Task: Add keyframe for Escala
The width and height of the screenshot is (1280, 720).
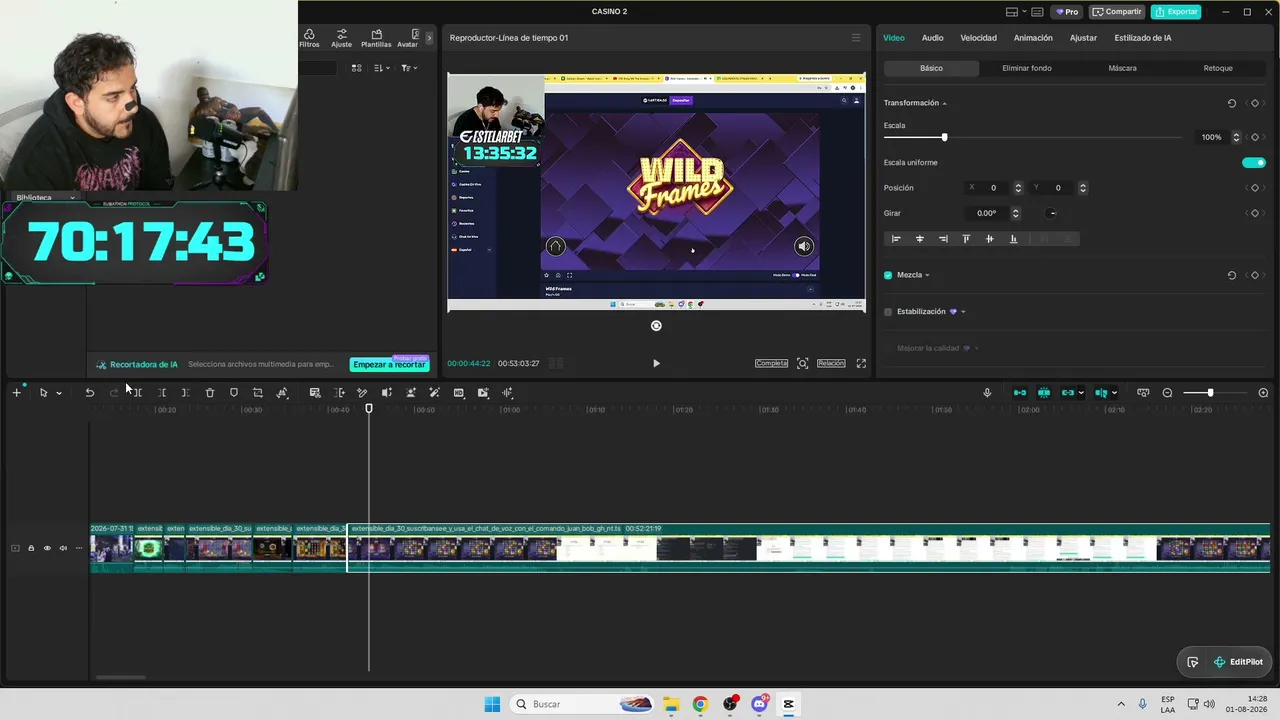Action: [x=1255, y=137]
